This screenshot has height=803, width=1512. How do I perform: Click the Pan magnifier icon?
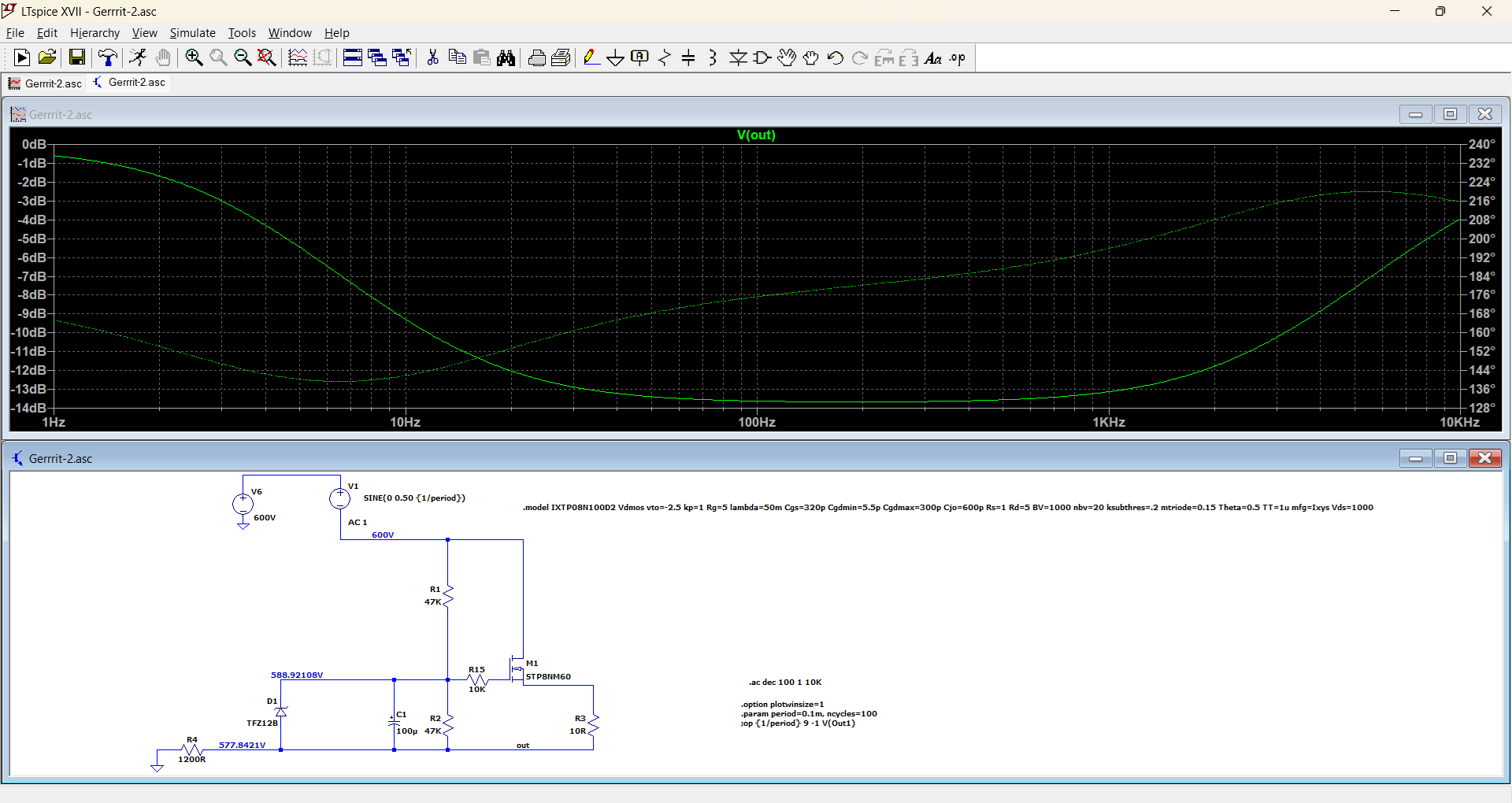218,57
